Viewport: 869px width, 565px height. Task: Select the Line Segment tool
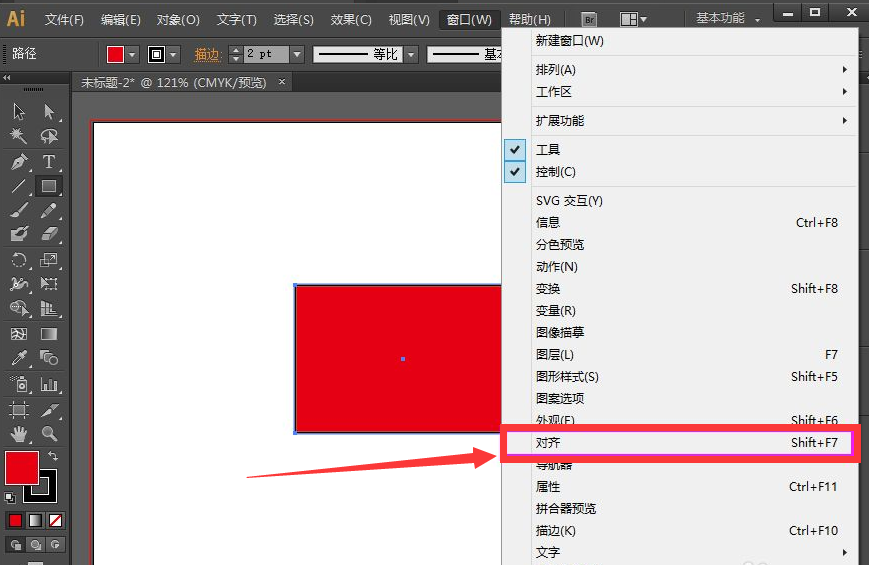[19, 186]
